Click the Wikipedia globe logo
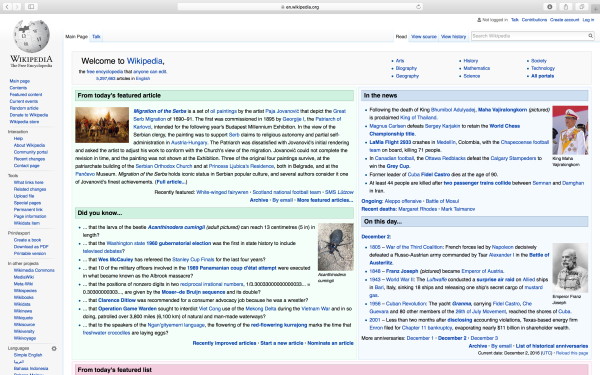600x375 pixels. point(31,36)
